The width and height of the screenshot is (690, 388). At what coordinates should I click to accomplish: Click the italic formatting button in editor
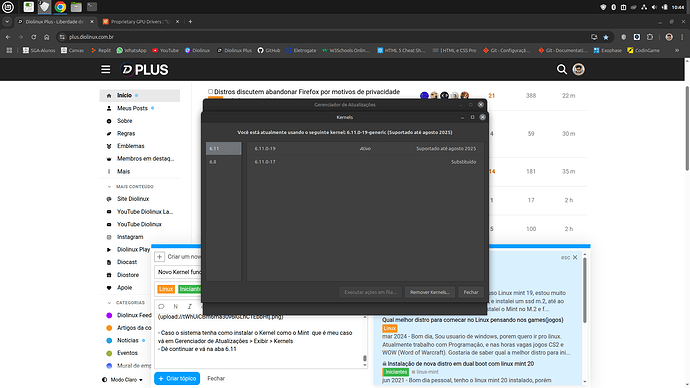pos(190,306)
